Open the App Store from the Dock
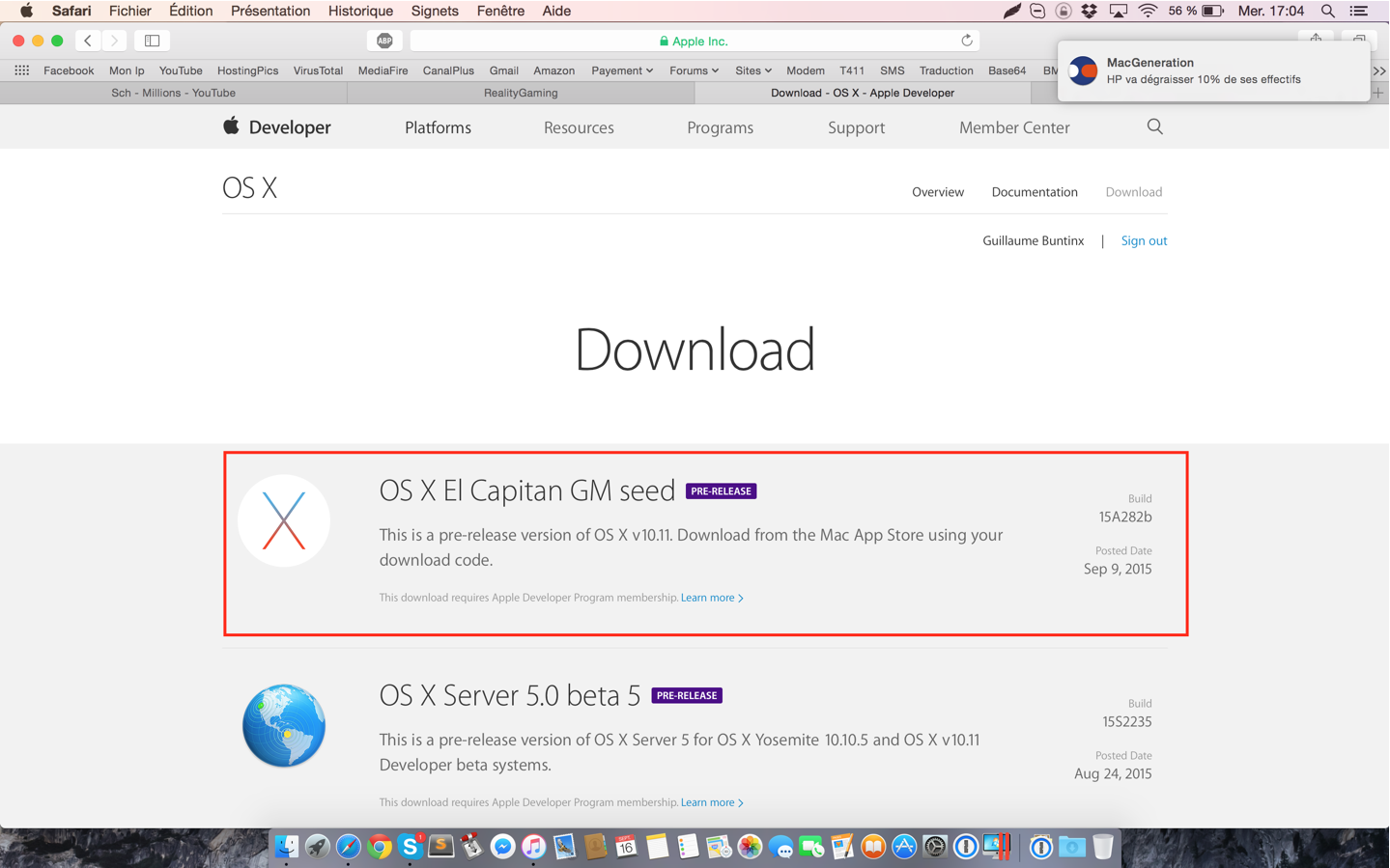The width and height of the screenshot is (1390, 868). (904, 847)
